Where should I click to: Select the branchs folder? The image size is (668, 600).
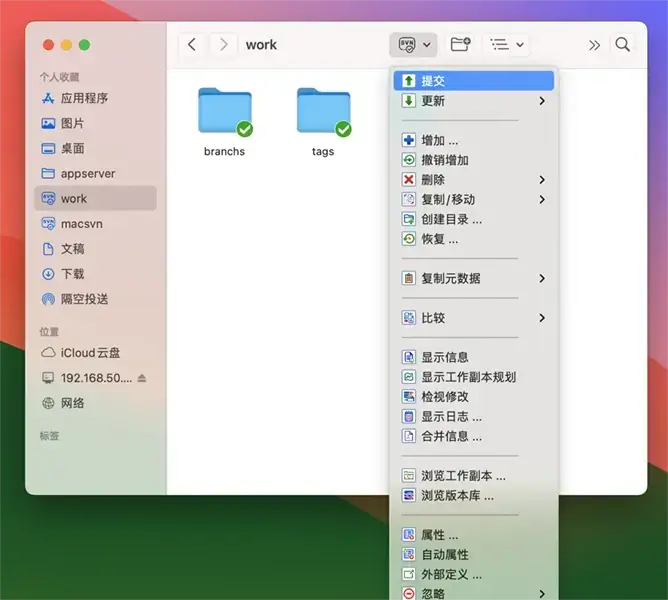pos(225,122)
